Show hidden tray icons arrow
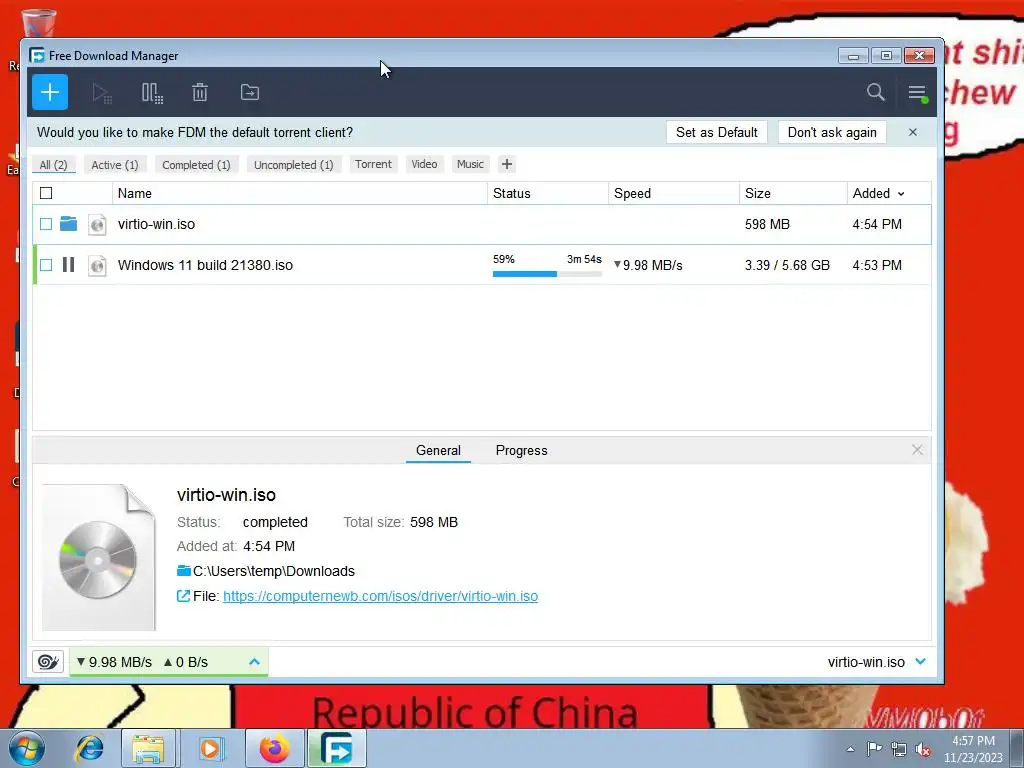This screenshot has width=1024, height=768. click(x=850, y=749)
